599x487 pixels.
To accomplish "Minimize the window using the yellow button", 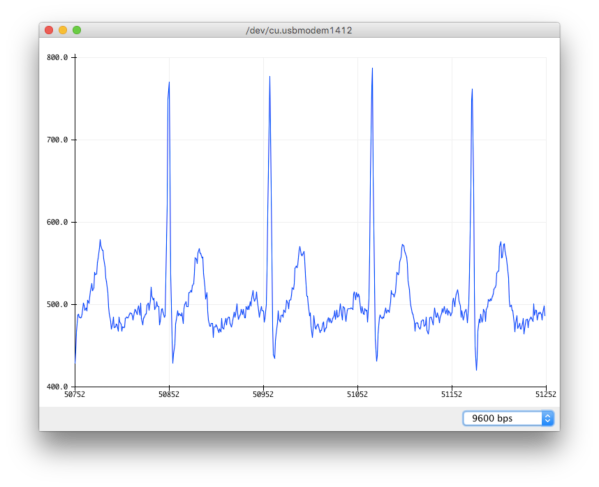I will click(x=63, y=30).
